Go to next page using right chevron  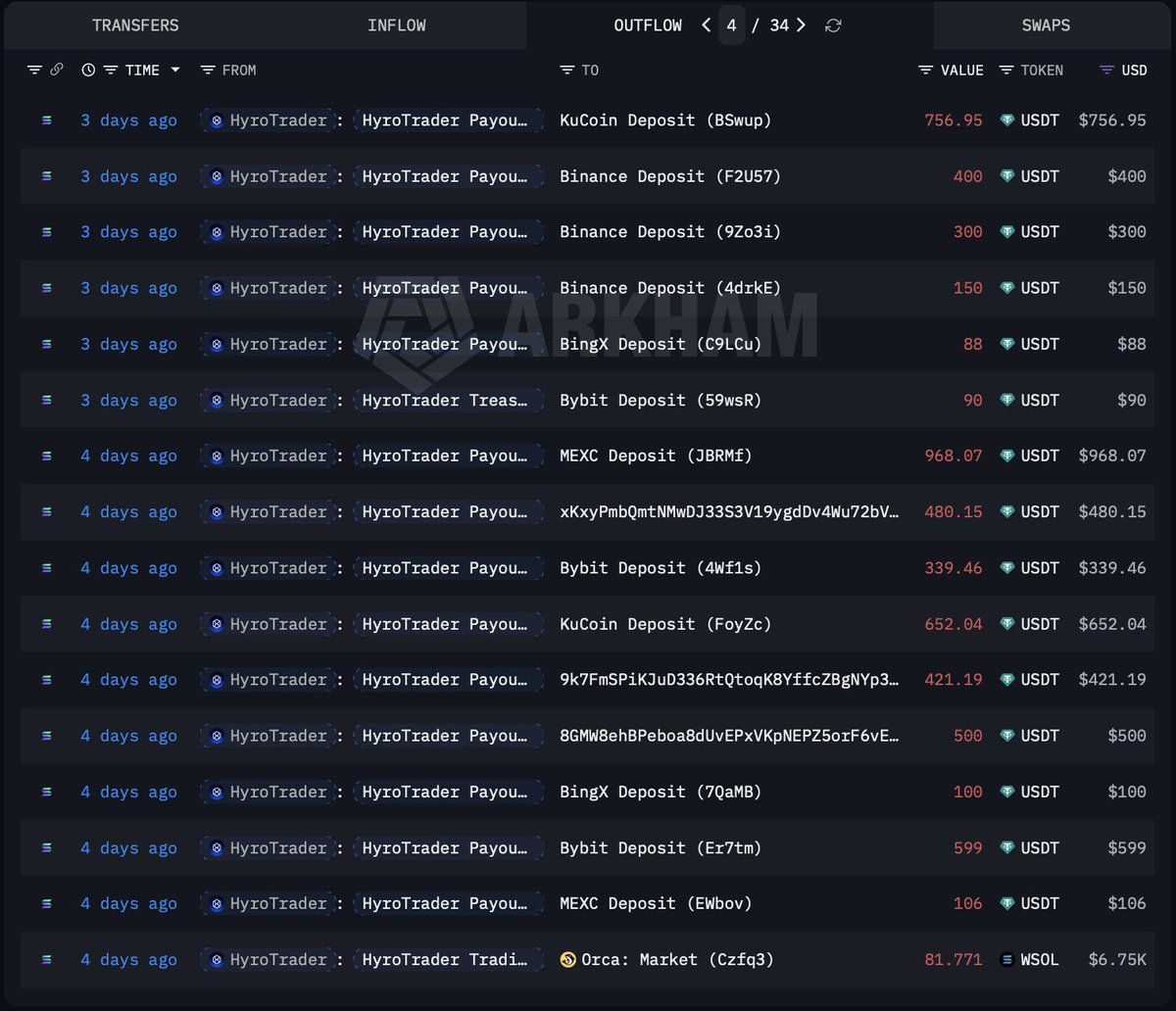point(801,25)
